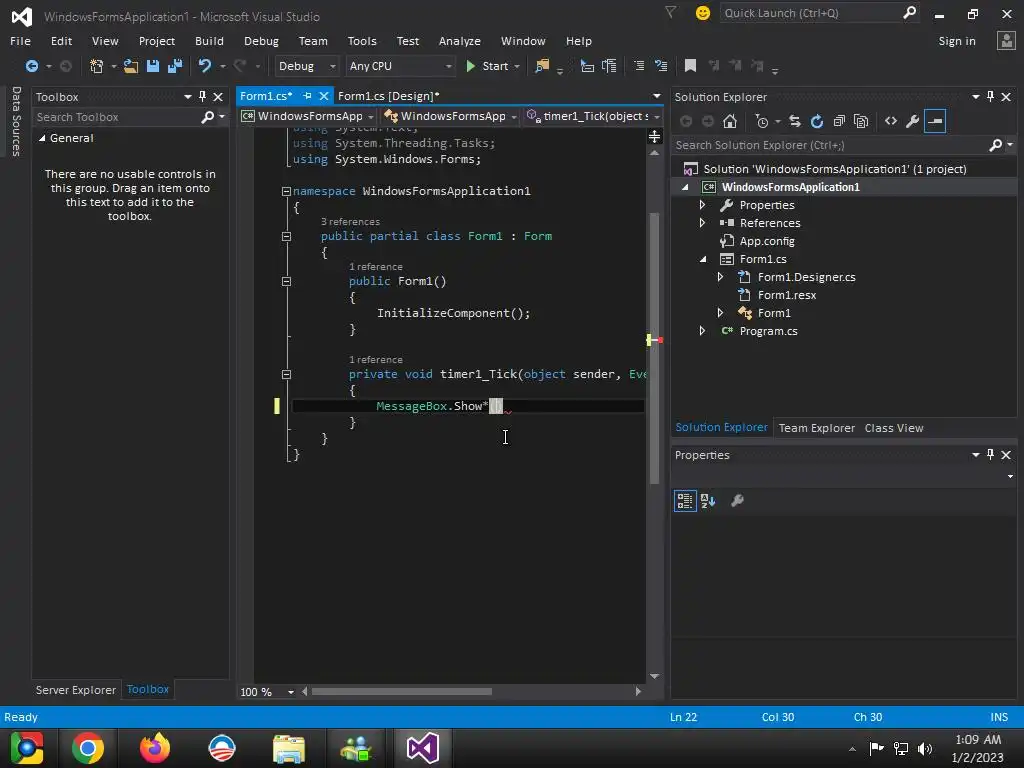Select App.config in Solution Explorer
Image resolution: width=1024 pixels, height=768 pixels.
point(767,241)
